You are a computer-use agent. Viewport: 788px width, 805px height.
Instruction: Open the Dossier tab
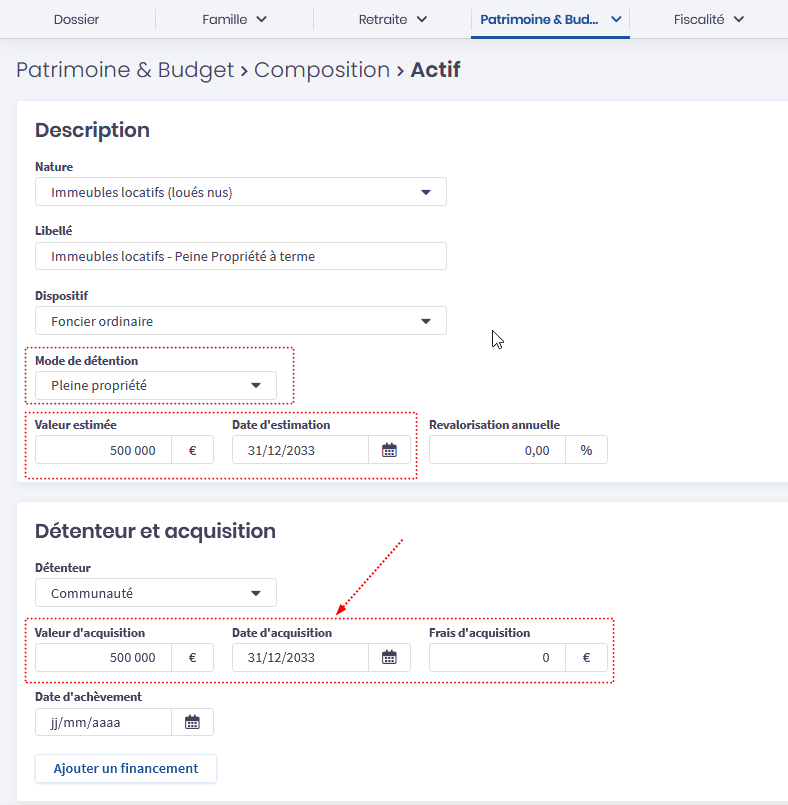click(76, 19)
